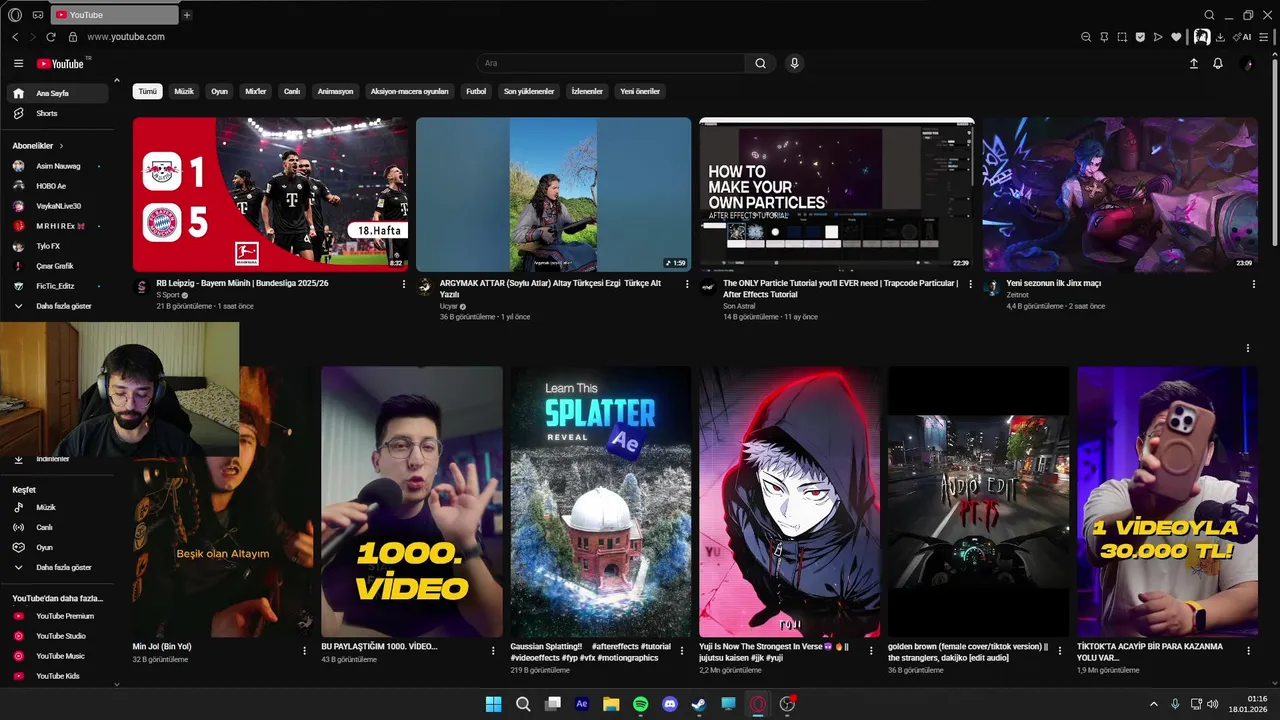Open the Shorts shelf options menu
This screenshot has width=1280, height=720.
click(x=1247, y=348)
